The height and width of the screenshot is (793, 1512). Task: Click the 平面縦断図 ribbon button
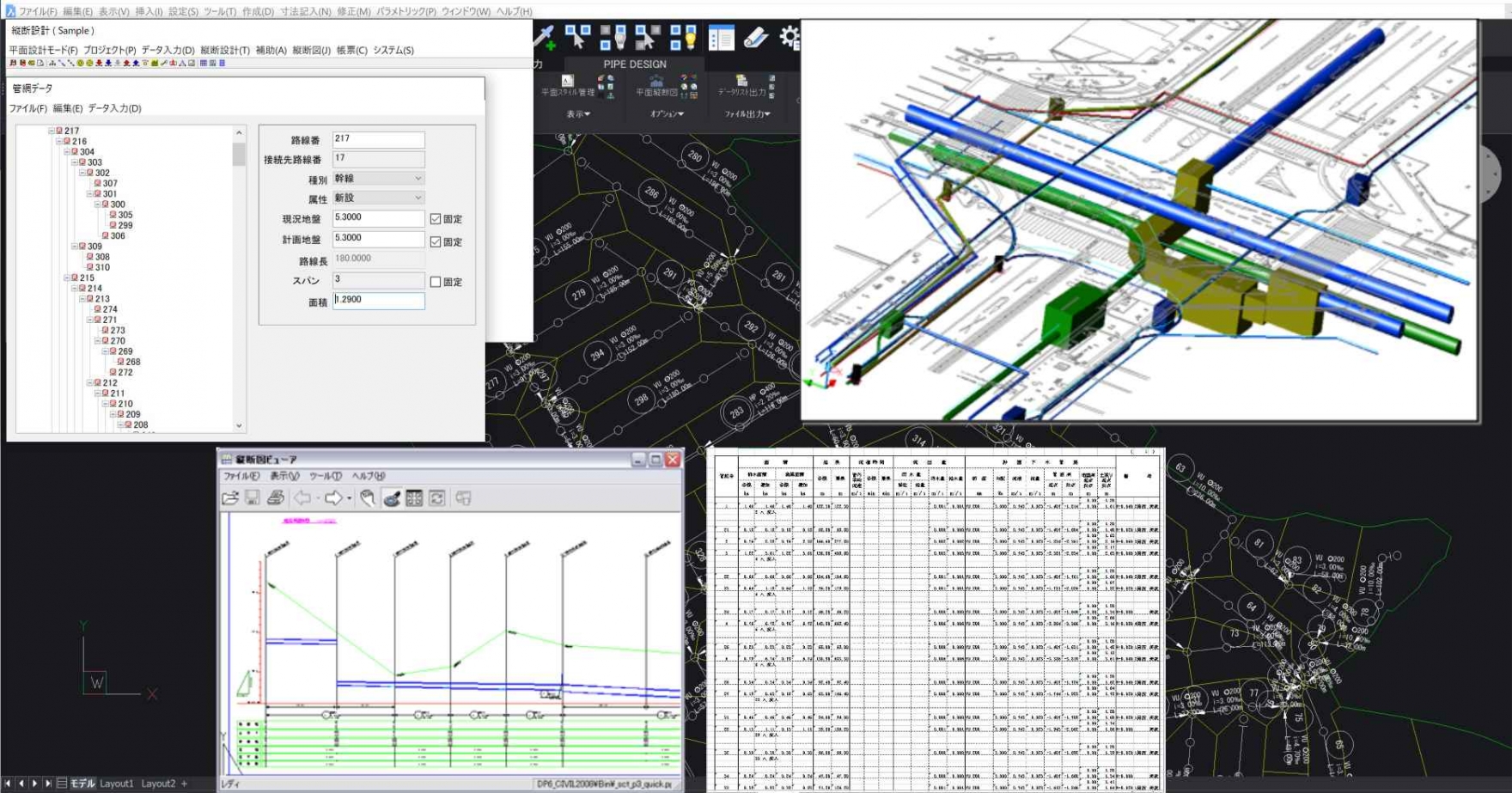pos(656,86)
